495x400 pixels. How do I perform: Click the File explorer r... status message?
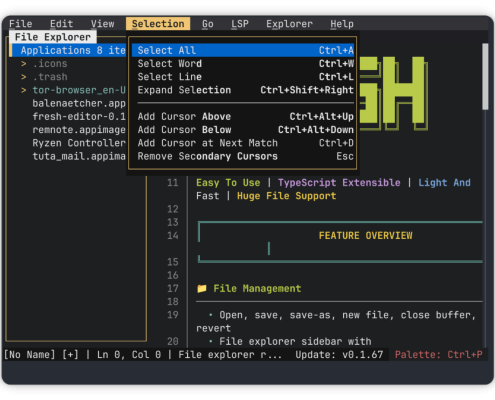pyautogui.click(x=230, y=355)
